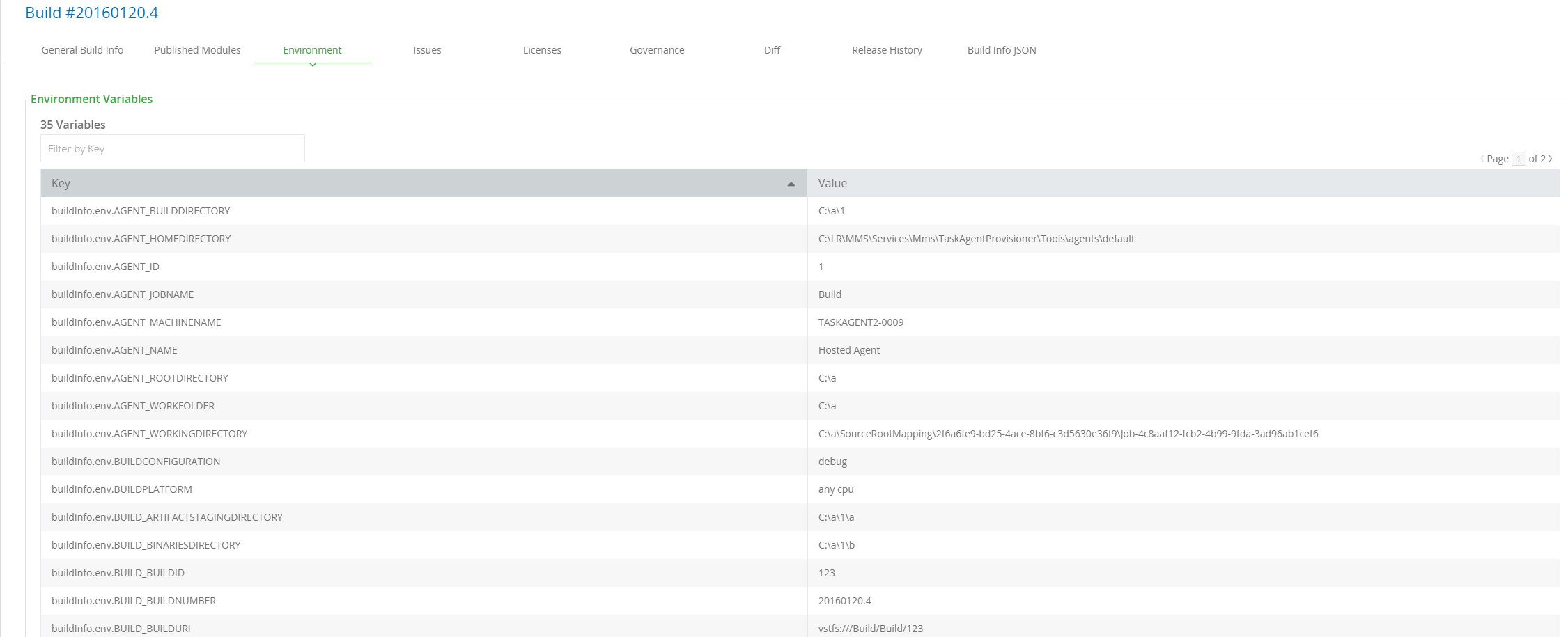Image resolution: width=1568 pixels, height=637 pixels.
Task: Click the SourceRootMapping path value
Action: [x=1069, y=434]
